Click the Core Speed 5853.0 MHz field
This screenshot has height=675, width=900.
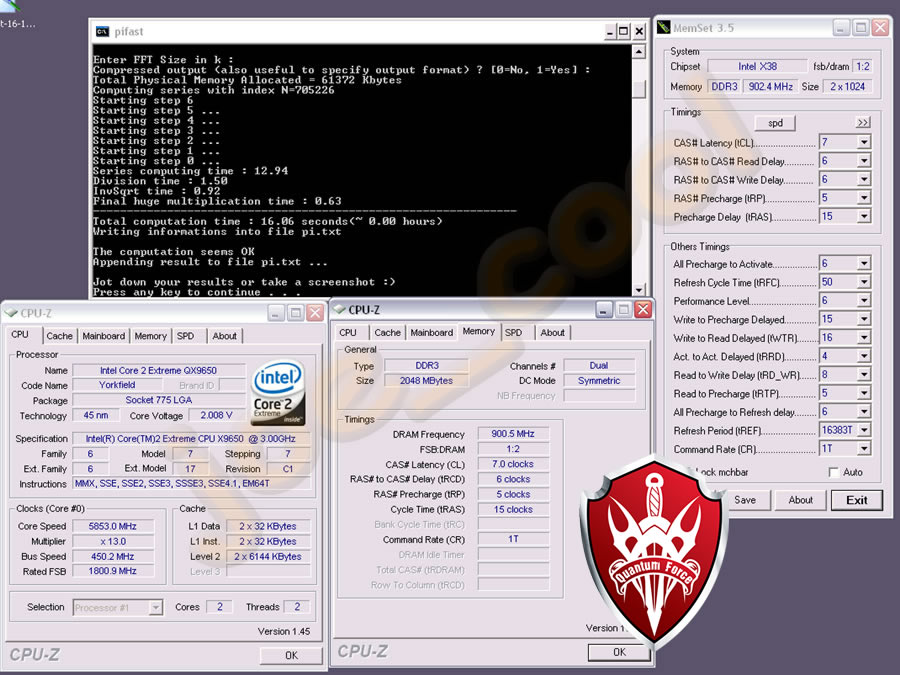tap(112, 526)
